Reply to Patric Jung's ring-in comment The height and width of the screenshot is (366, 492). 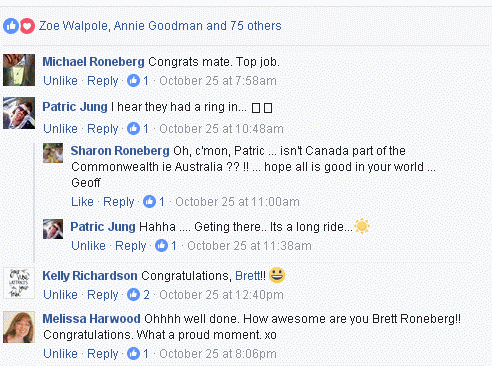(103, 129)
